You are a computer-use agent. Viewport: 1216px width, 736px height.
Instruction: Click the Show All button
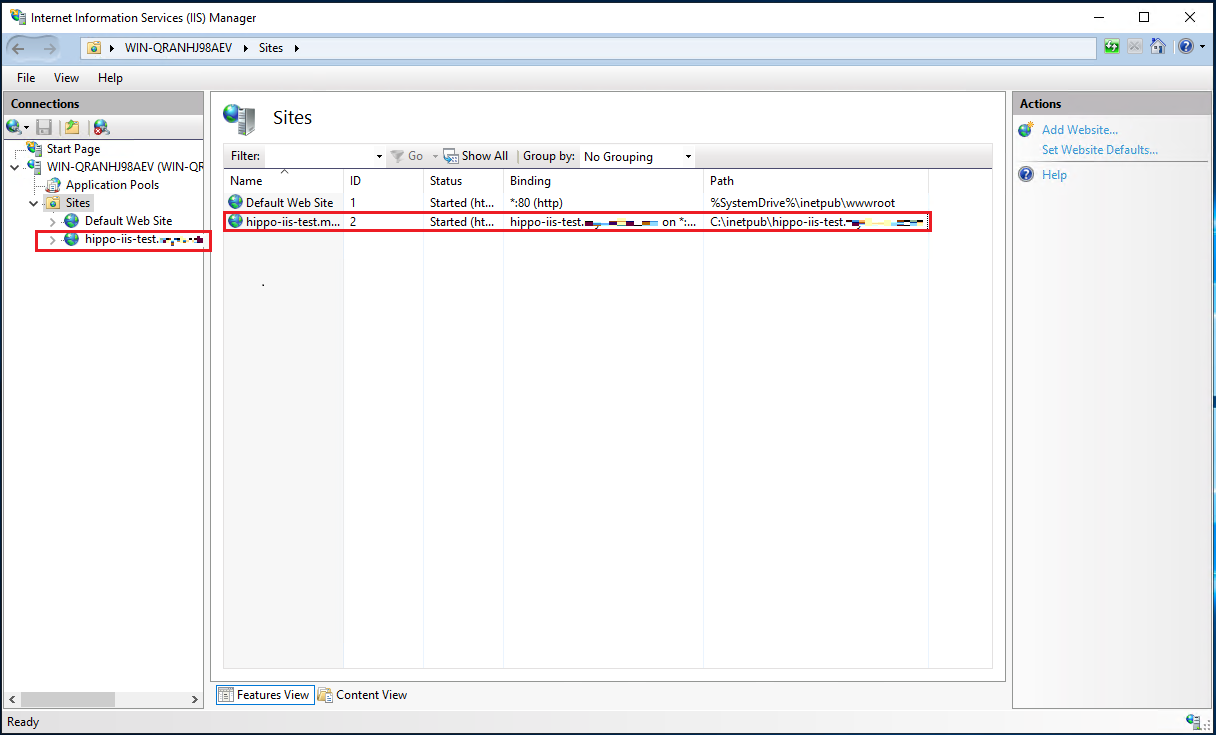point(477,156)
